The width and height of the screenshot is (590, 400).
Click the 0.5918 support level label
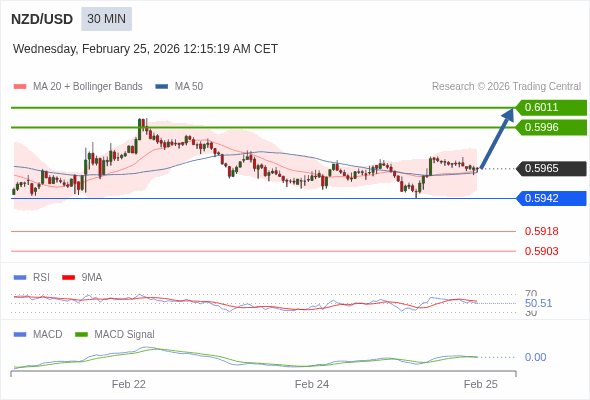(x=541, y=231)
